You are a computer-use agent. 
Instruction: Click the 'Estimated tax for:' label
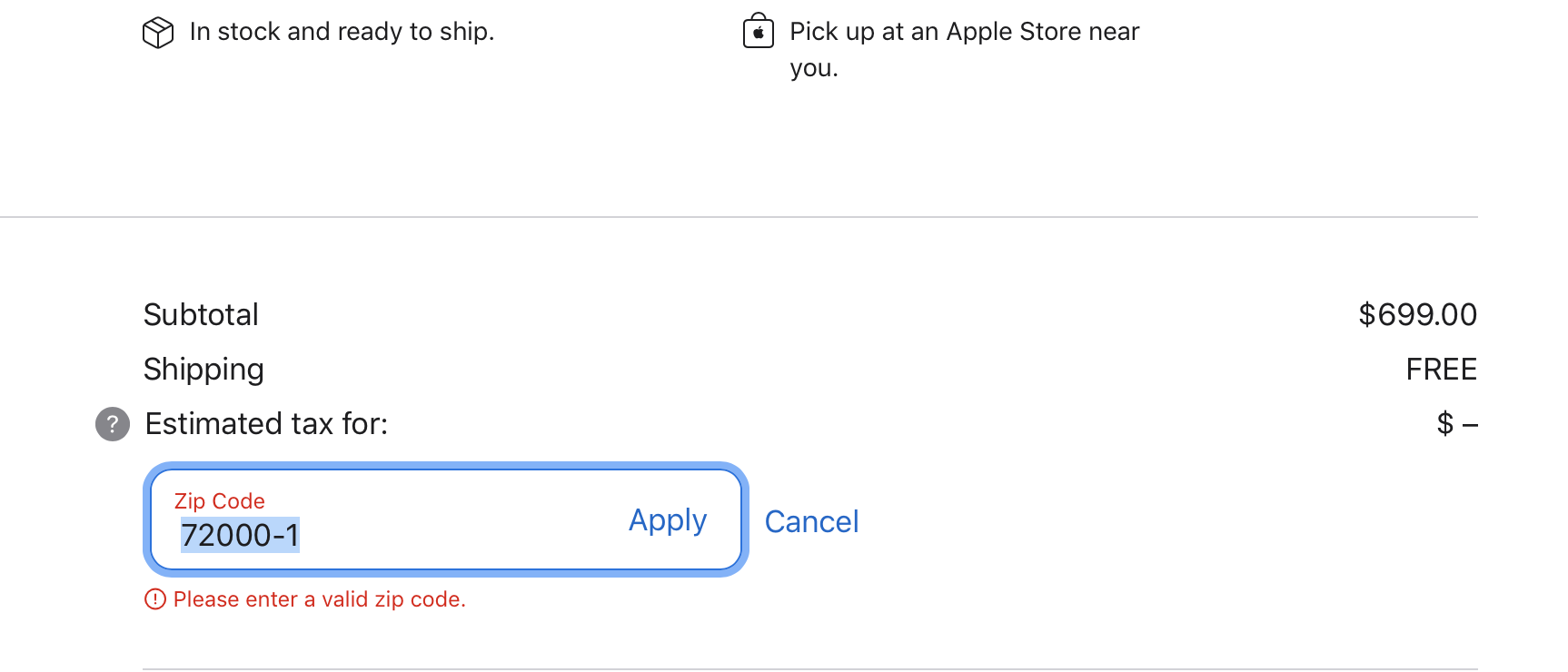tap(266, 424)
